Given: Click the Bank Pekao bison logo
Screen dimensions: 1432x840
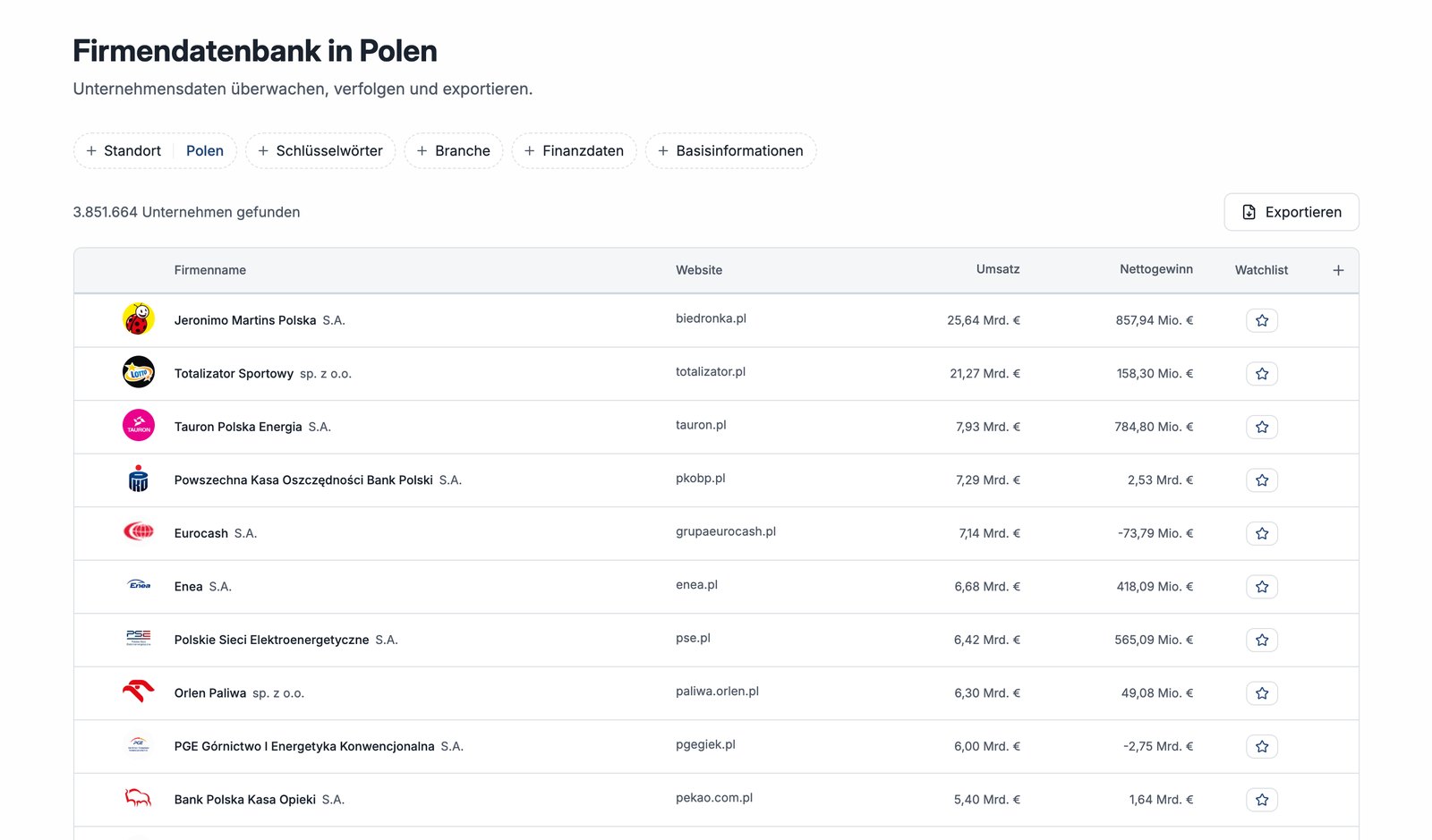Looking at the screenshot, I should [139, 798].
